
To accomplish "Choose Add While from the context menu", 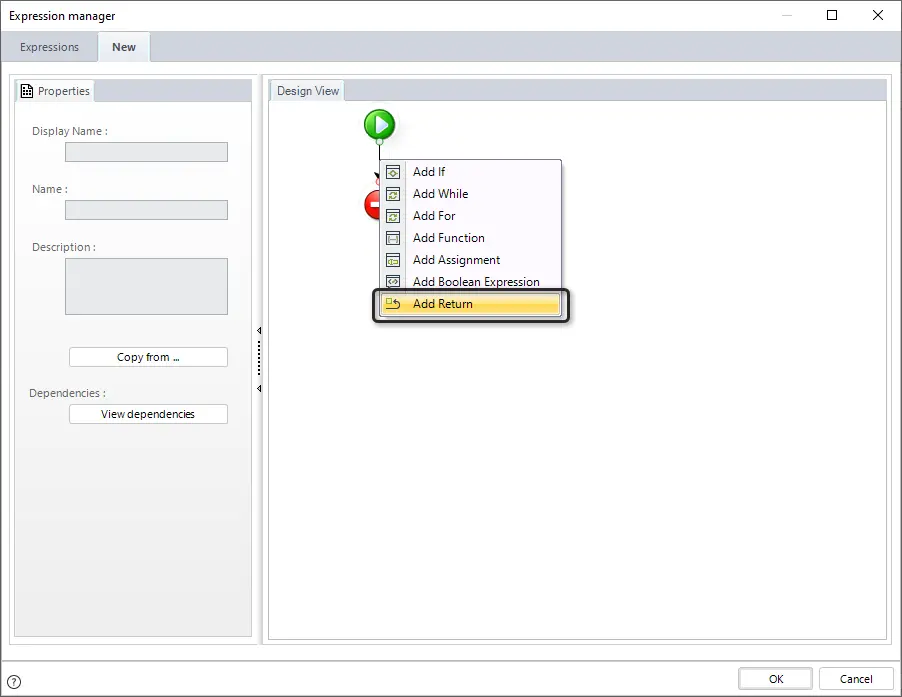I will point(470,194).
